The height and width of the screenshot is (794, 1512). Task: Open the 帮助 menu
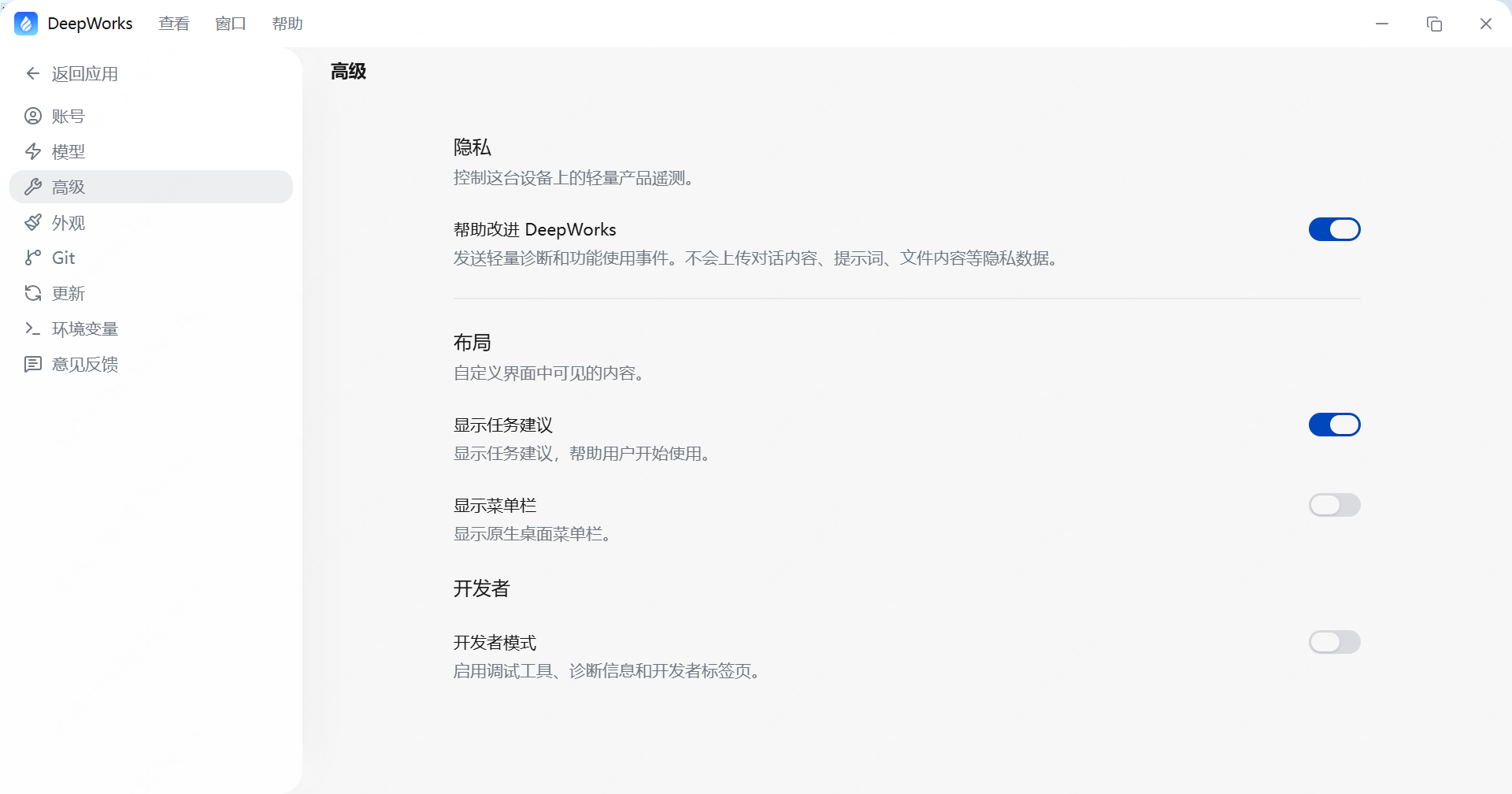point(287,24)
